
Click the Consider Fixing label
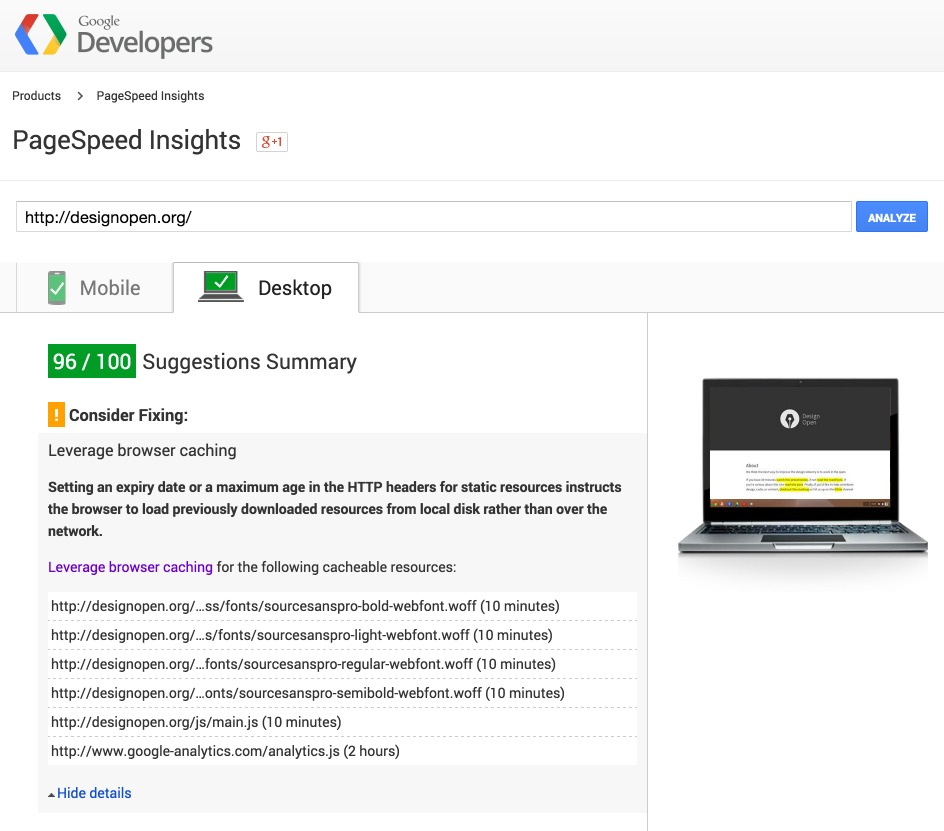[x=128, y=415]
